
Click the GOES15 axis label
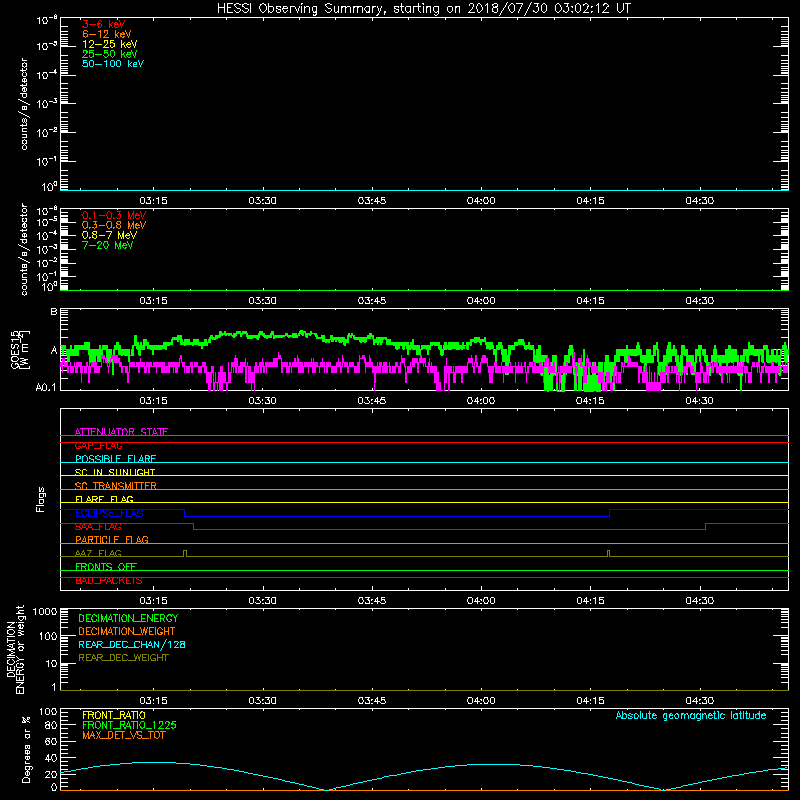pyautogui.click(x=20, y=349)
